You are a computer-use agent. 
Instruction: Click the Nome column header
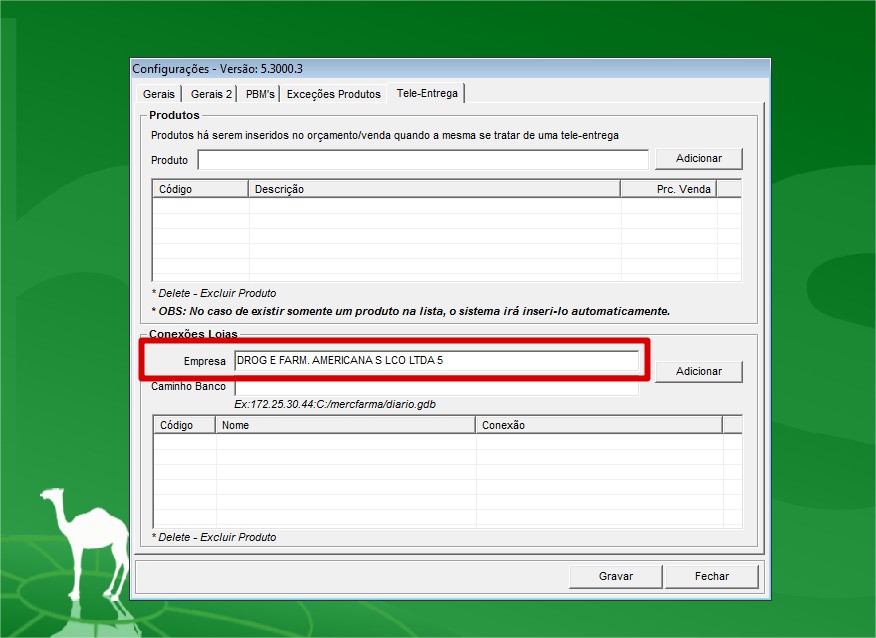pyautogui.click(x=345, y=425)
